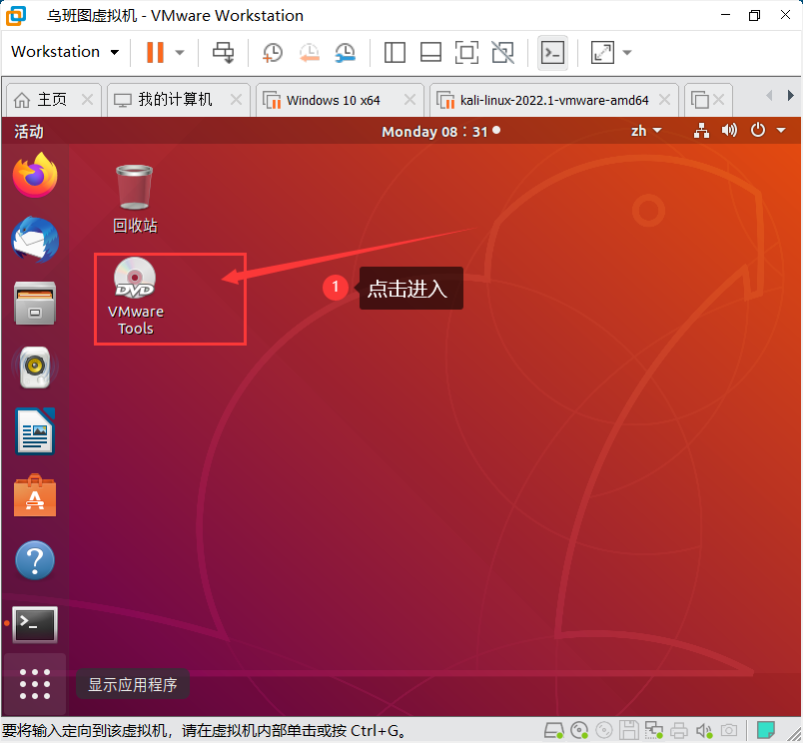Toggle the console view icon
The height and width of the screenshot is (743, 803).
pos(553,52)
